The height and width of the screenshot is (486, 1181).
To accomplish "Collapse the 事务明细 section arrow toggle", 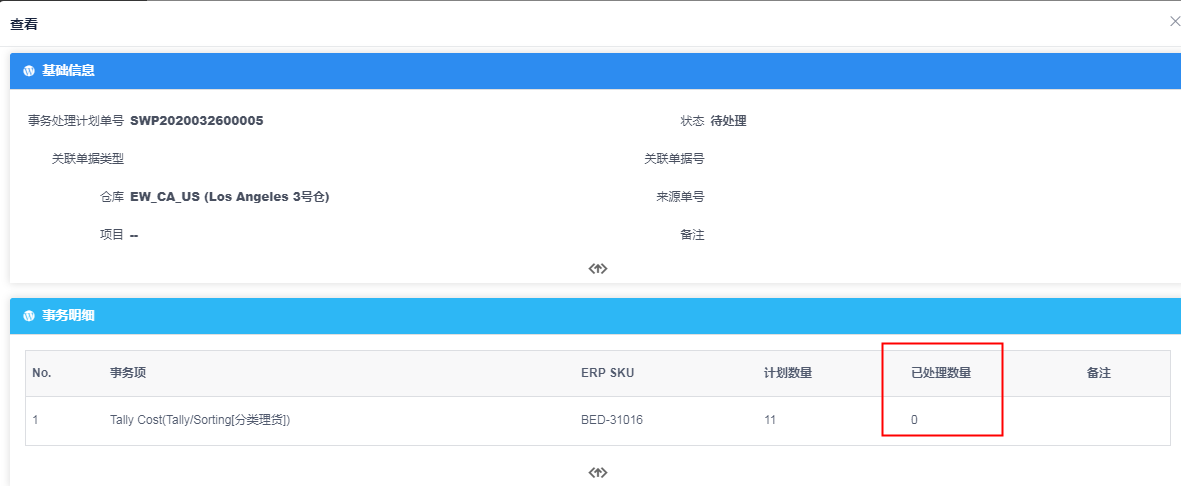I will 597,472.
